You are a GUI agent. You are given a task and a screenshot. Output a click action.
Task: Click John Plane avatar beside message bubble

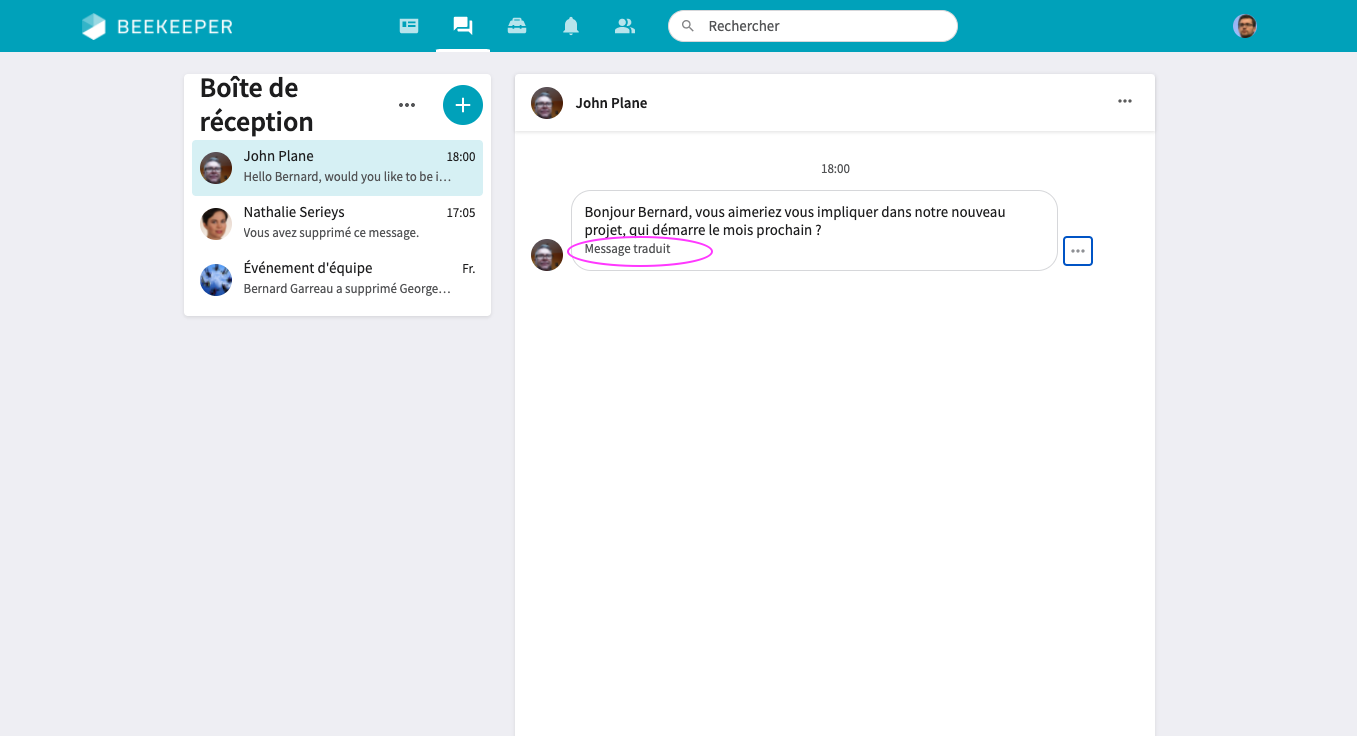tap(546, 255)
